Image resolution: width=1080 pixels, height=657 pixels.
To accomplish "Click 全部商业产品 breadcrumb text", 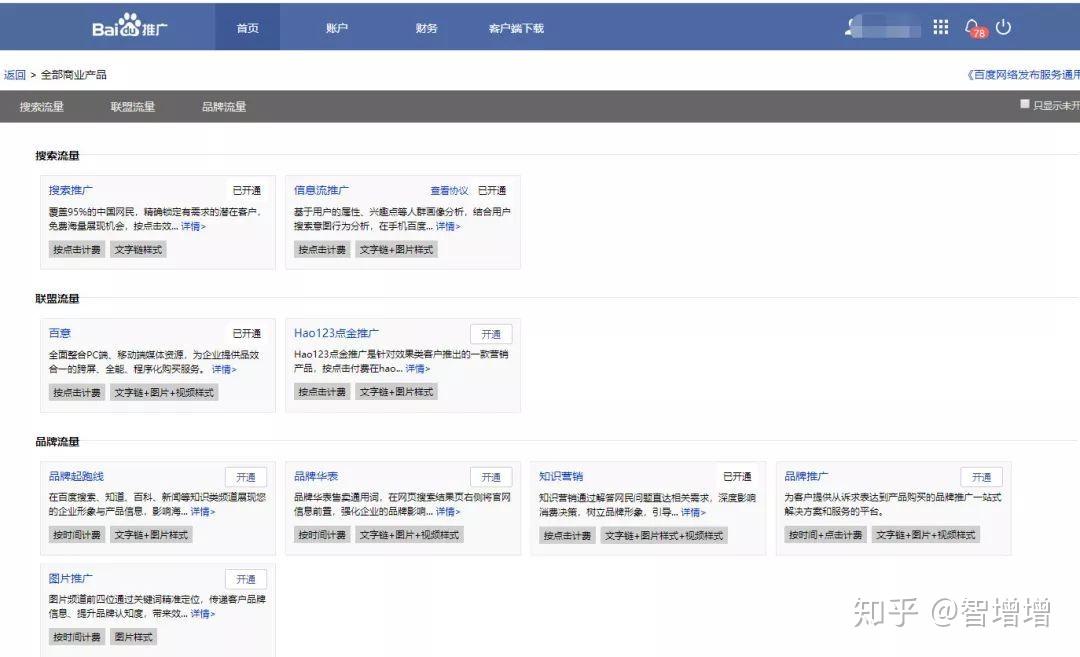I will pyautogui.click(x=74, y=74).
